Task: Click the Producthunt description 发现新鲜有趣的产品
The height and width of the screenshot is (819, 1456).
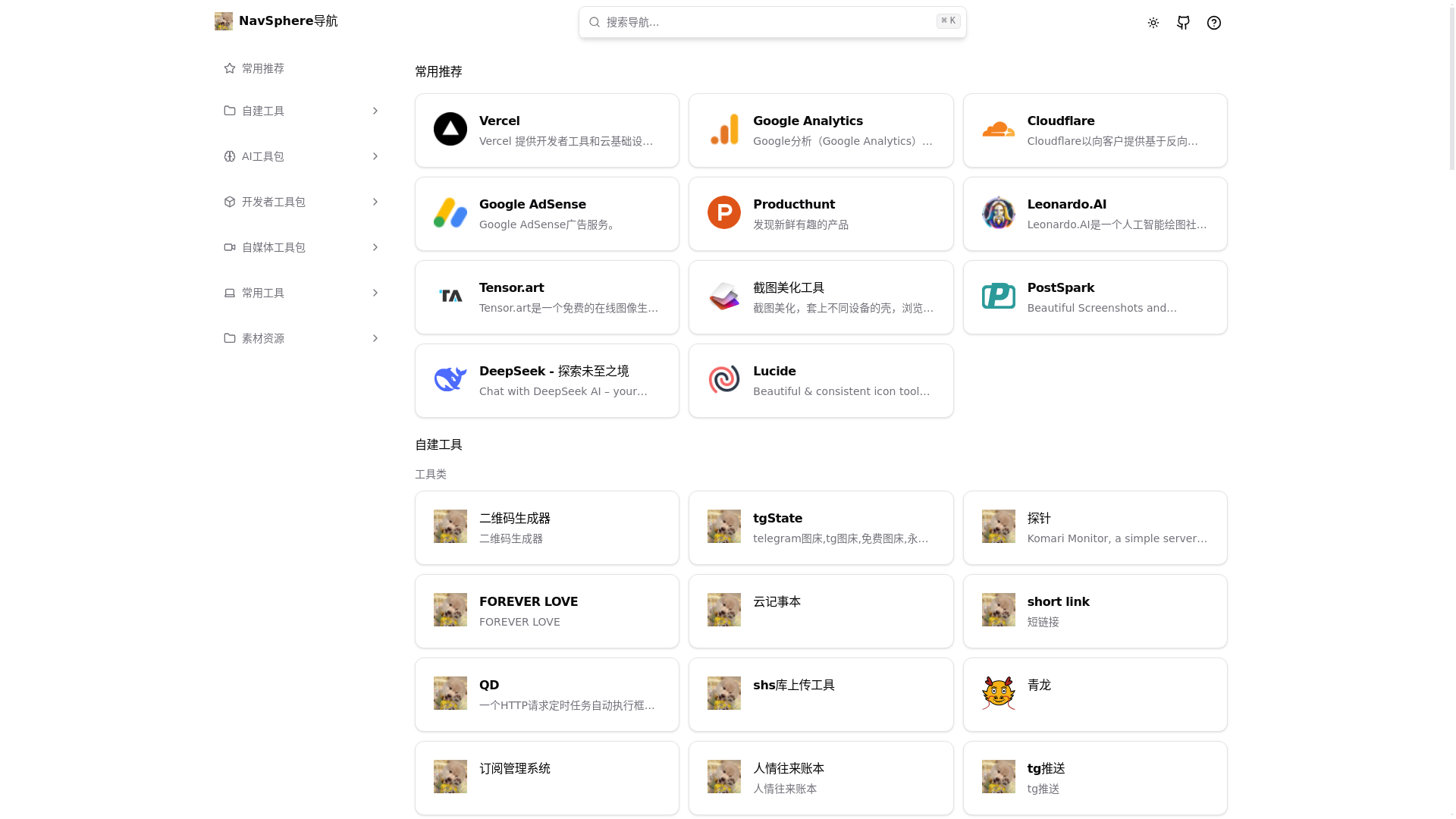Action: [801, 225]
